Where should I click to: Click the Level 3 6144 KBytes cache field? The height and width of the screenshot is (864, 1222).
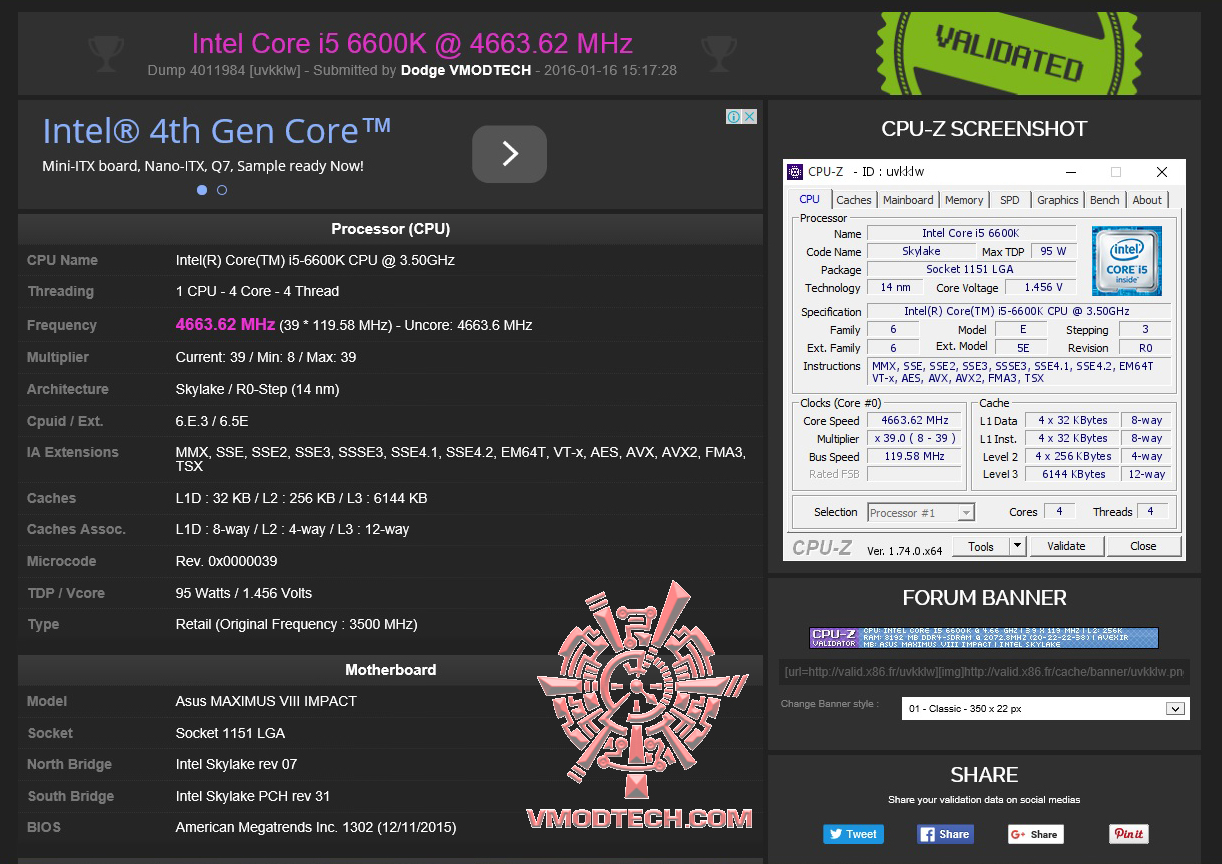pyautogui.click(x=1073, y=474)
